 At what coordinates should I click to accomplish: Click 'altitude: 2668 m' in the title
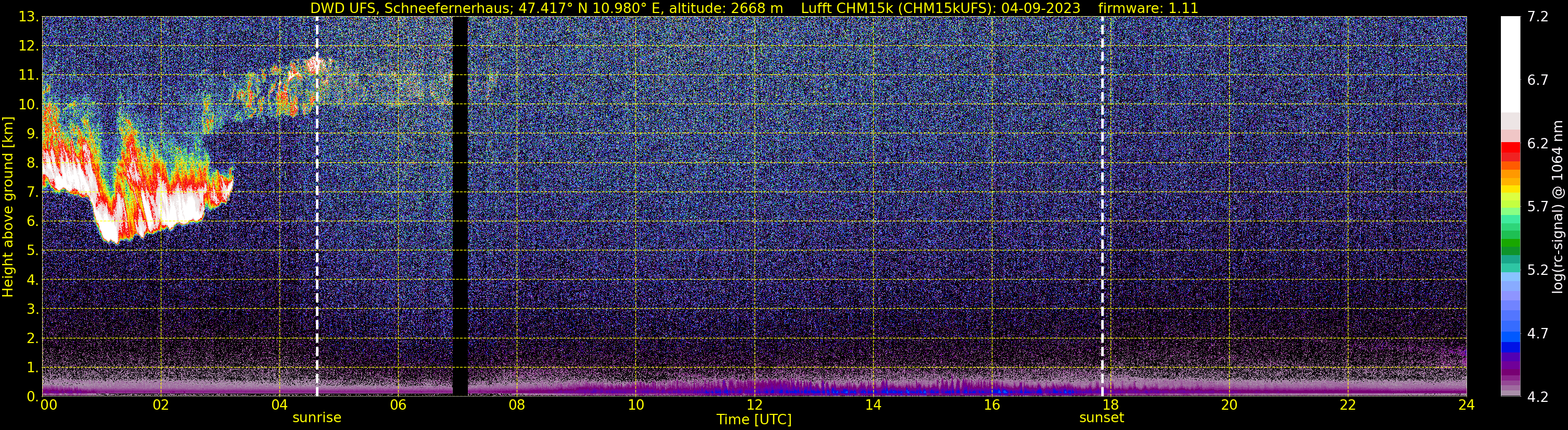pos(726,8)
